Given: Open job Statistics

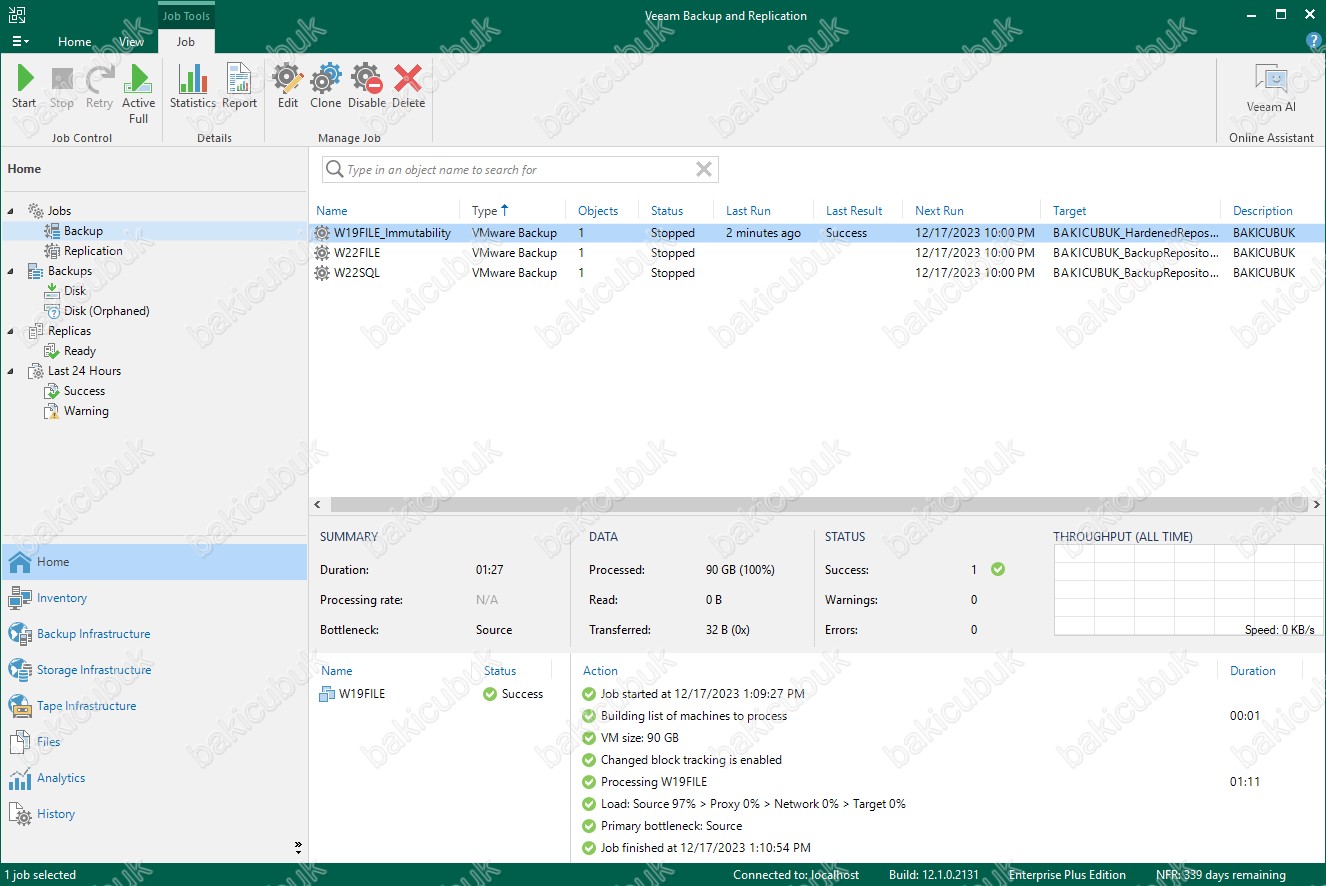Looking at the screenshot, I should click(193, 86).
